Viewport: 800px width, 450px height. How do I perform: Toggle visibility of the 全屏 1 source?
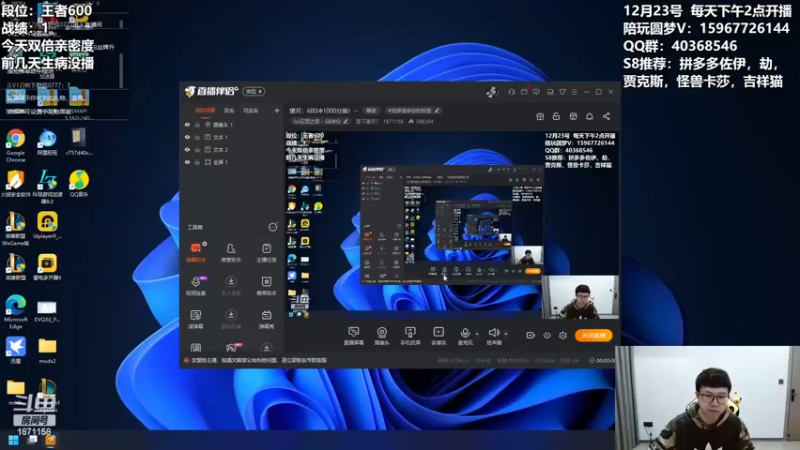point(187,162)
